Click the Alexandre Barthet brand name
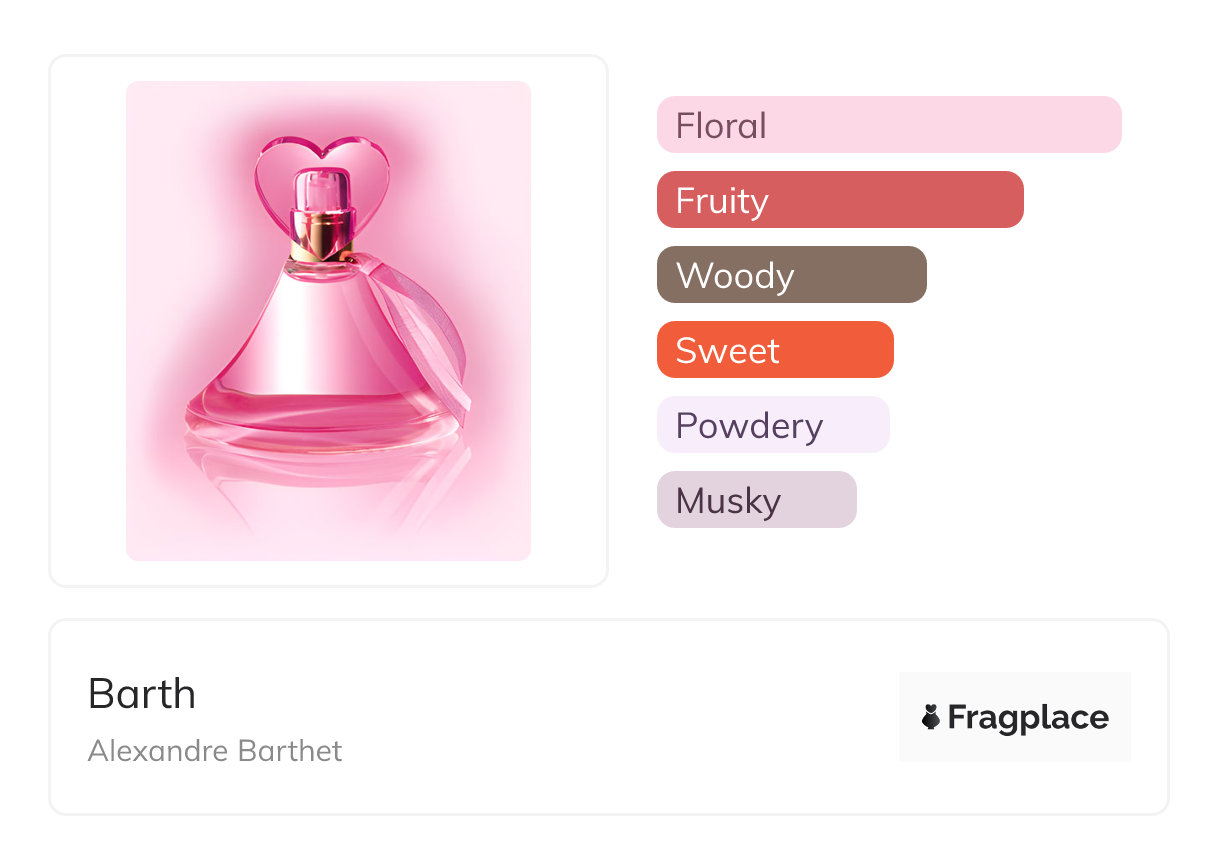 215,751
